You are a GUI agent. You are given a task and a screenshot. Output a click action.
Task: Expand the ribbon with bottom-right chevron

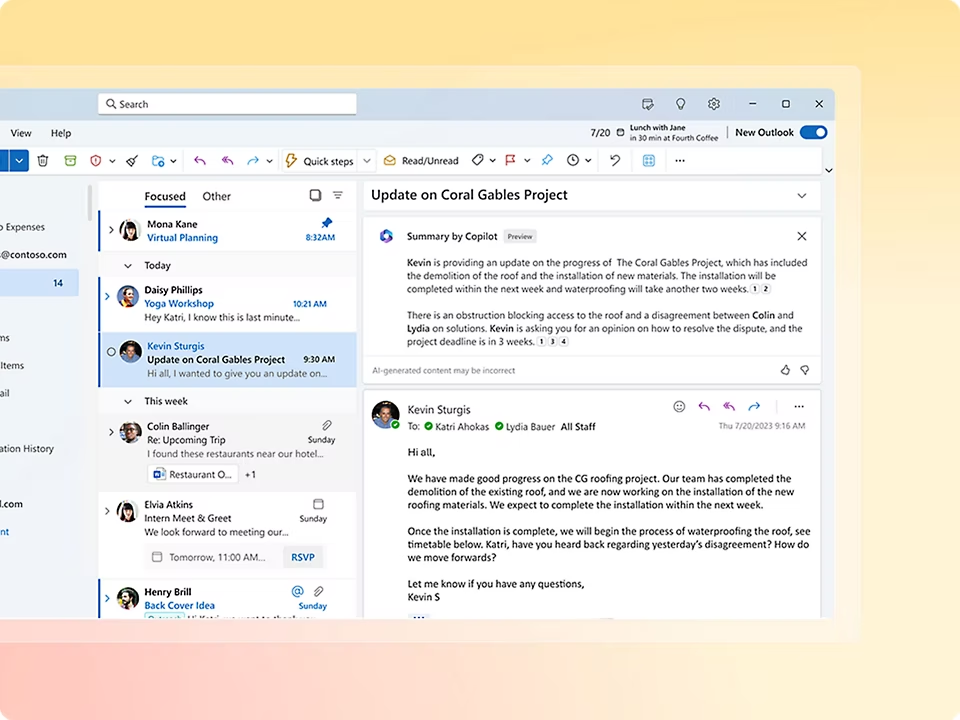coord(828,170)
